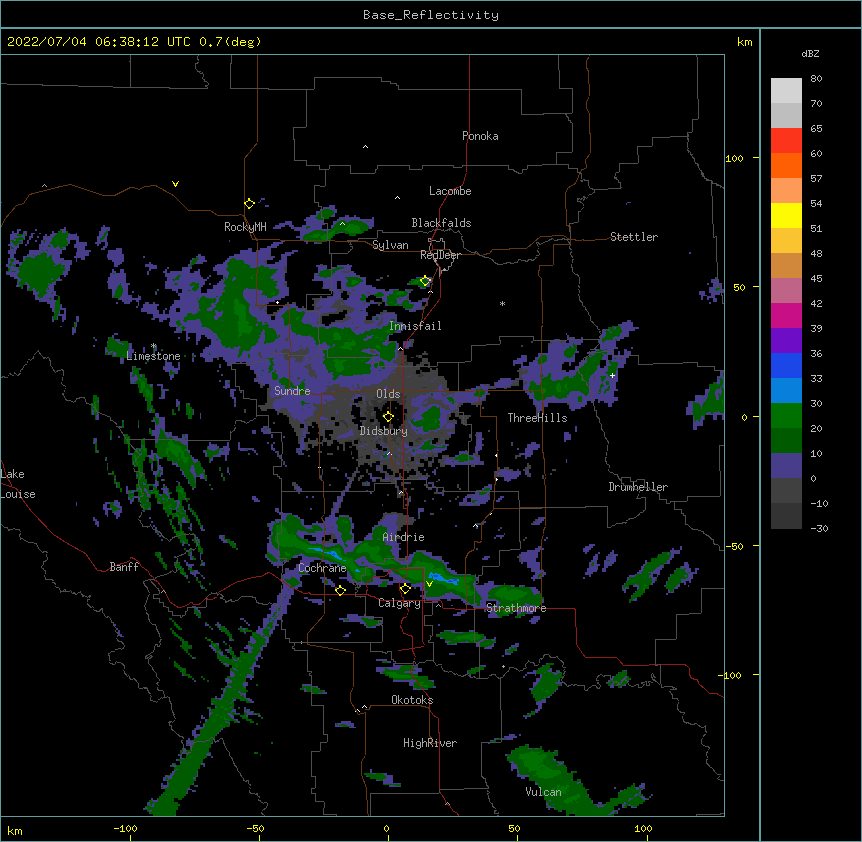Click the dBZ legend heading
The width and height of the screenshot is (862, 842).
[x=810, y=54]
